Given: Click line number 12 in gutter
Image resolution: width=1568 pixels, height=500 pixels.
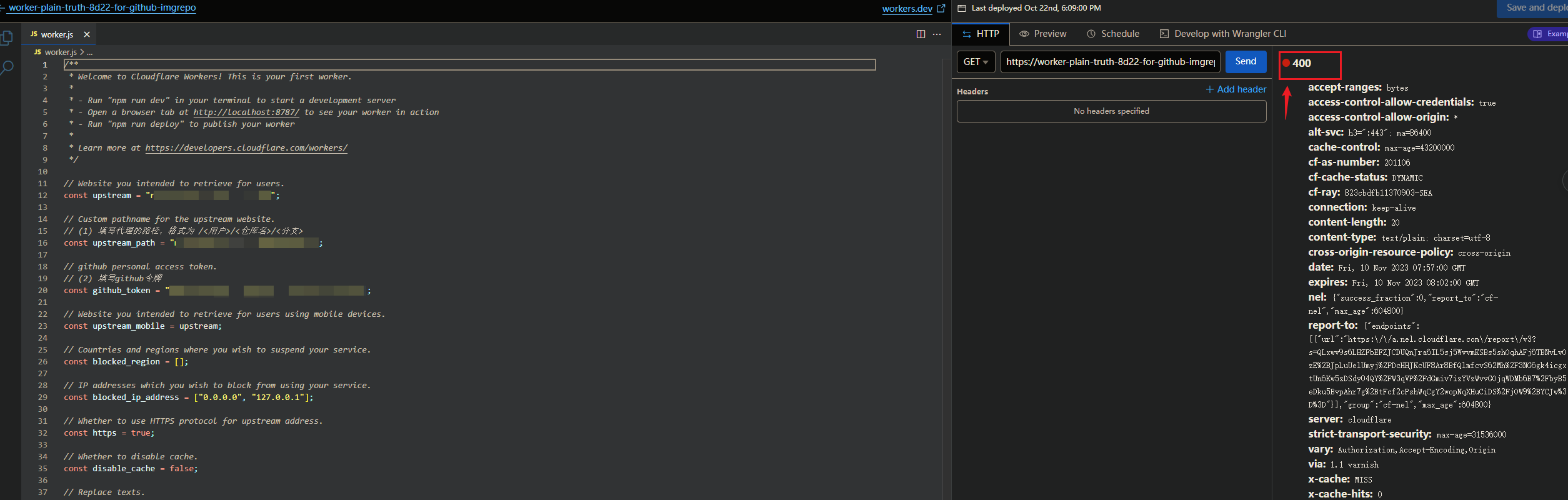Looking at the screenshot, I should click(x=42, y=196).
